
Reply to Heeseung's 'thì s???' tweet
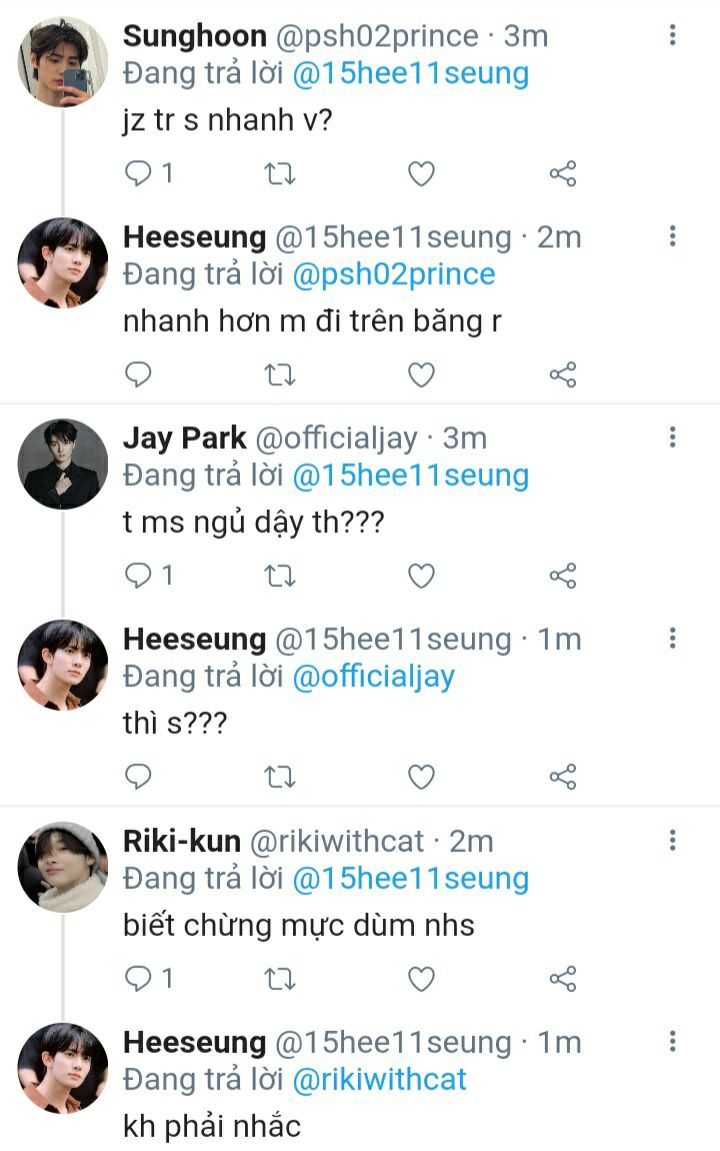[139, 777]
